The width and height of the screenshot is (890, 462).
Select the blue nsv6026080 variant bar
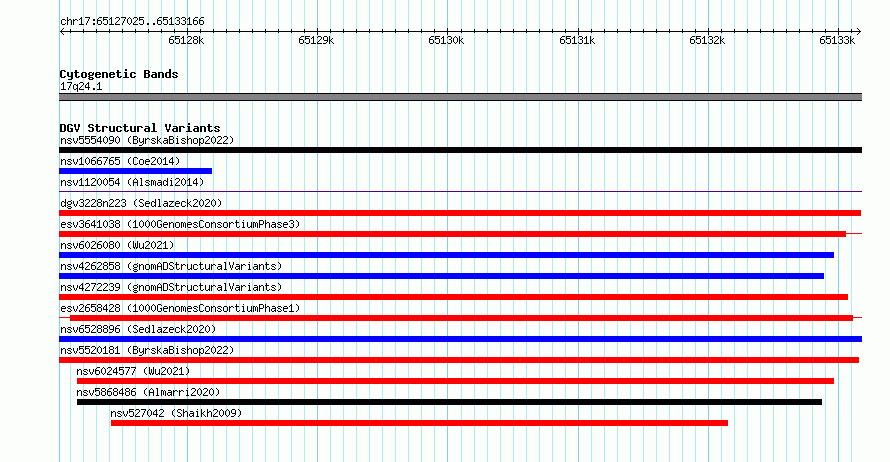pos(447,255)
